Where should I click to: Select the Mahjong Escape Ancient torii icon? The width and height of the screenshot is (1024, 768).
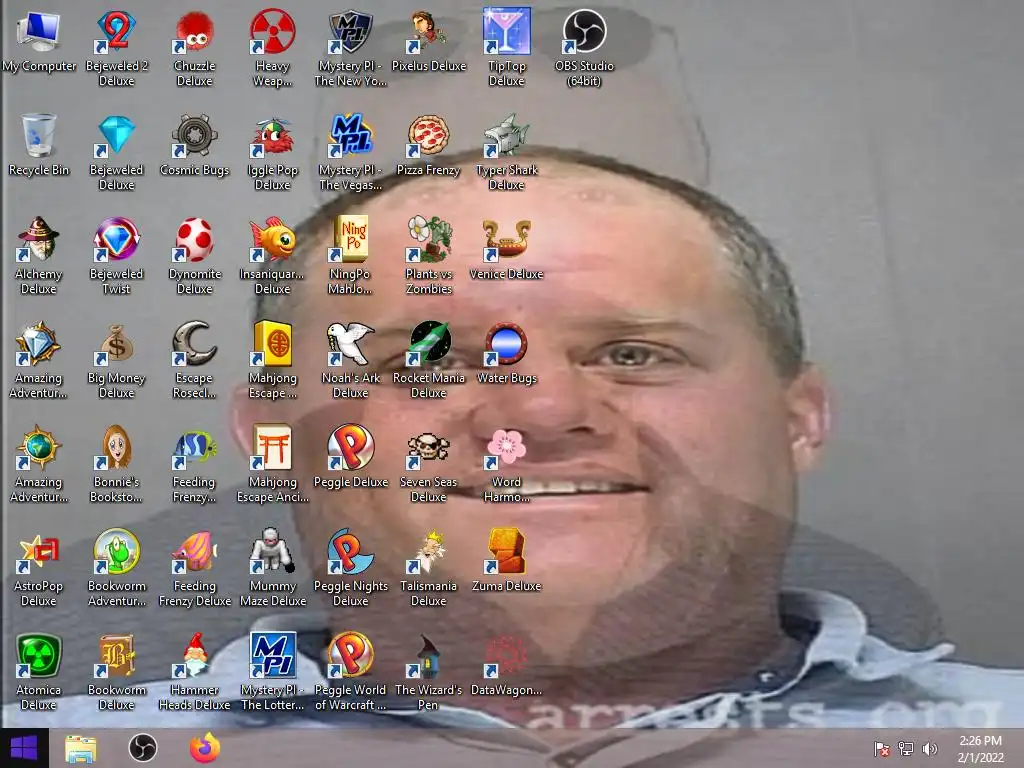pyautogui.click(x=272, y=447)
